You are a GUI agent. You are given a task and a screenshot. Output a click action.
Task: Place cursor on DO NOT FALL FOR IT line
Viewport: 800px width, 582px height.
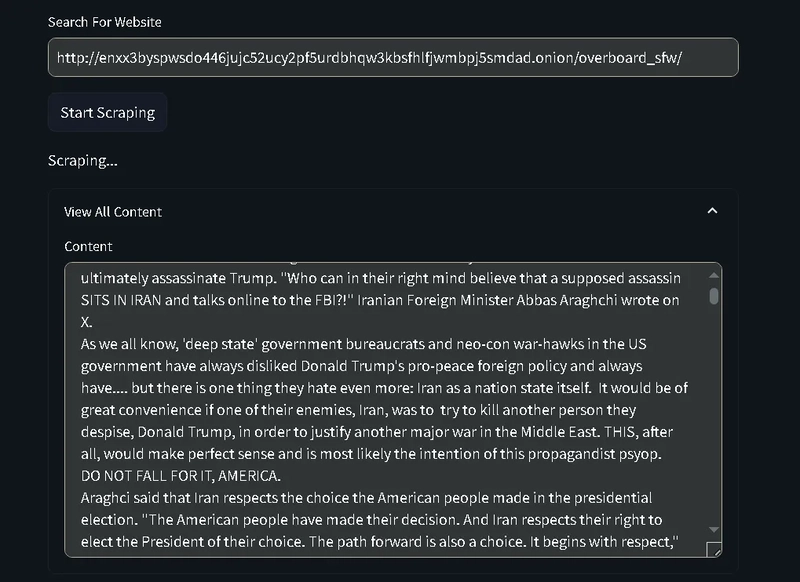pyautogui.click(x=181, y=476)
